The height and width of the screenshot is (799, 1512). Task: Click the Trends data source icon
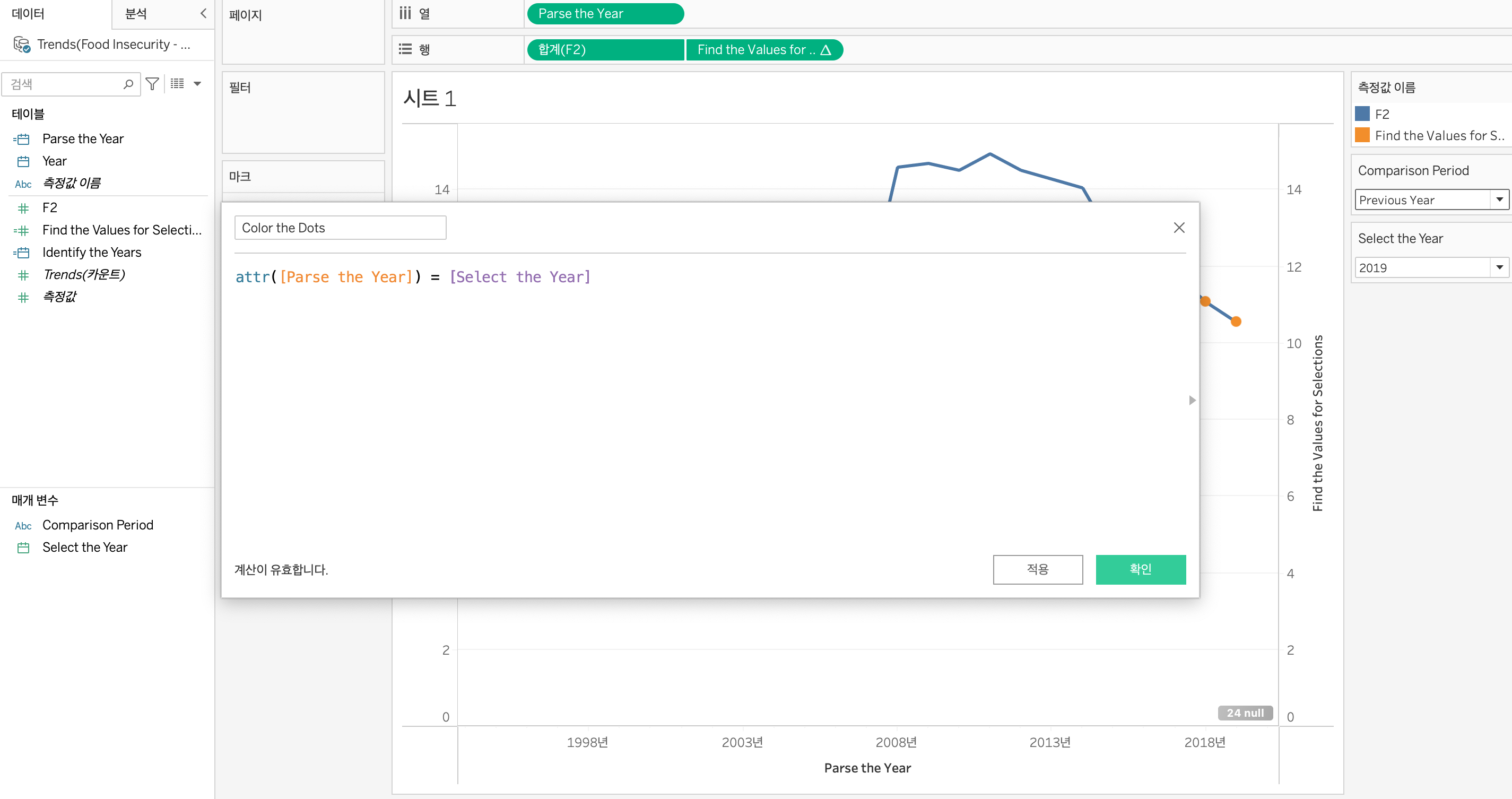[22, 45]
